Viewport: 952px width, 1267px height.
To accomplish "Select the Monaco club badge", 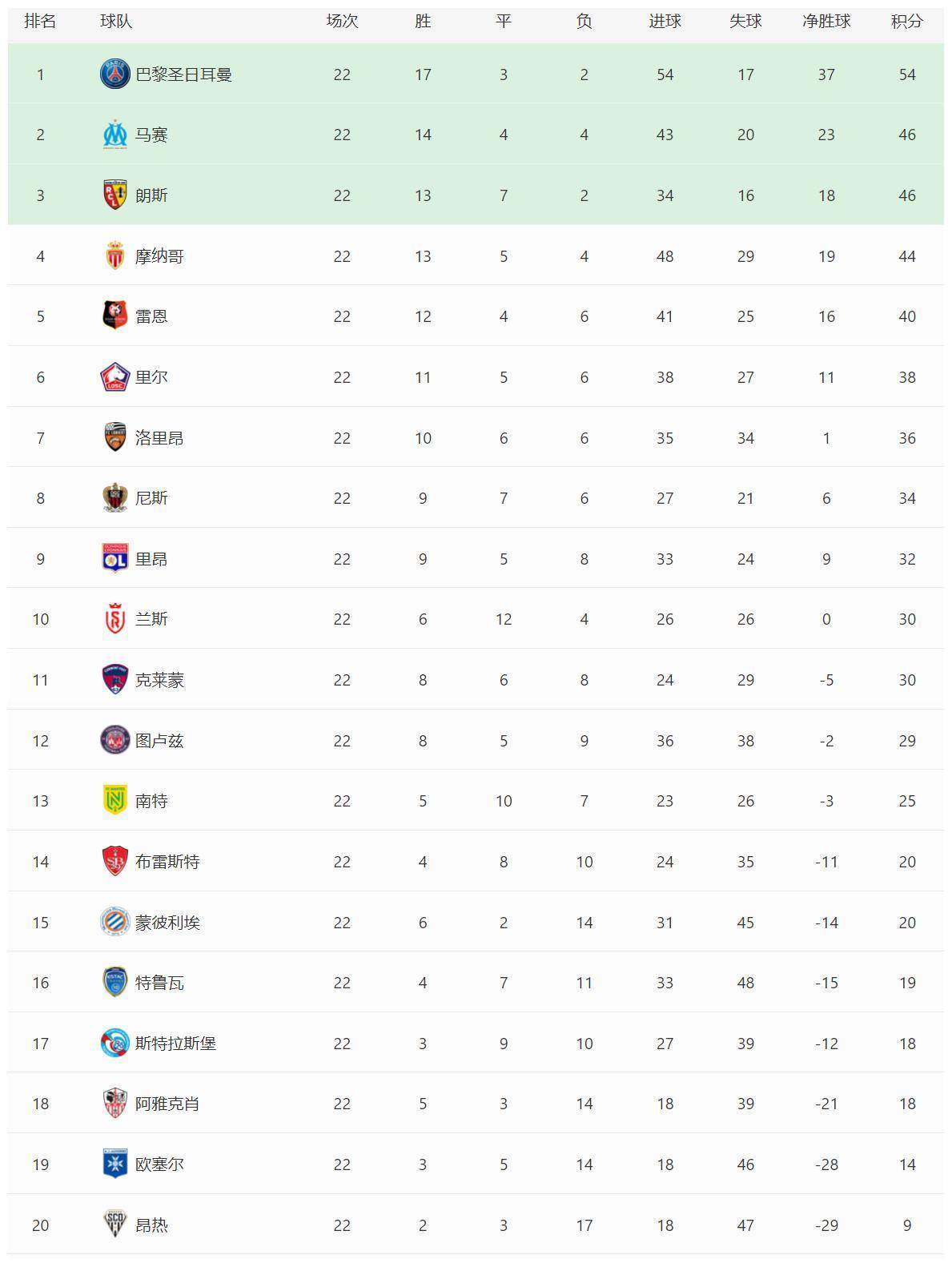I will [115, 256].
